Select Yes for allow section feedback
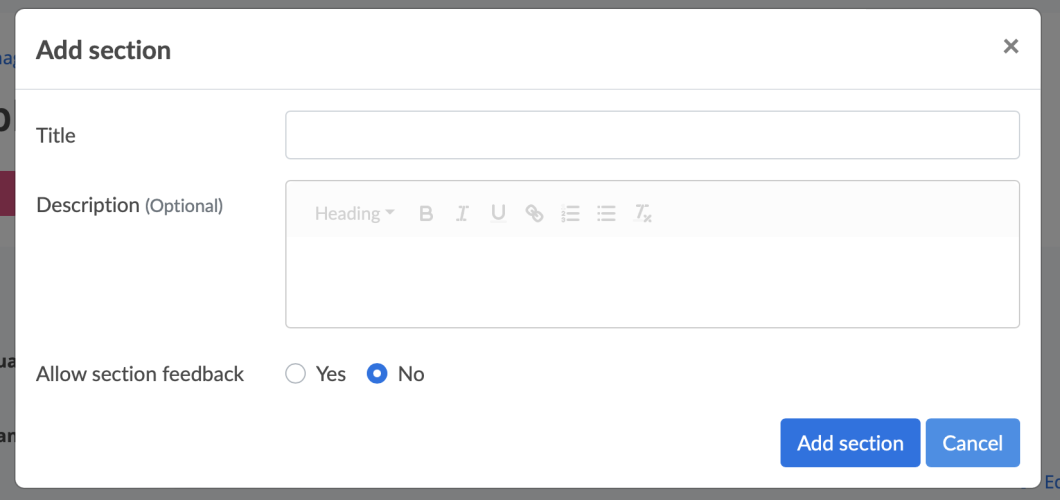The height and width of the screenshot is (500, 1060). [295, 374]
